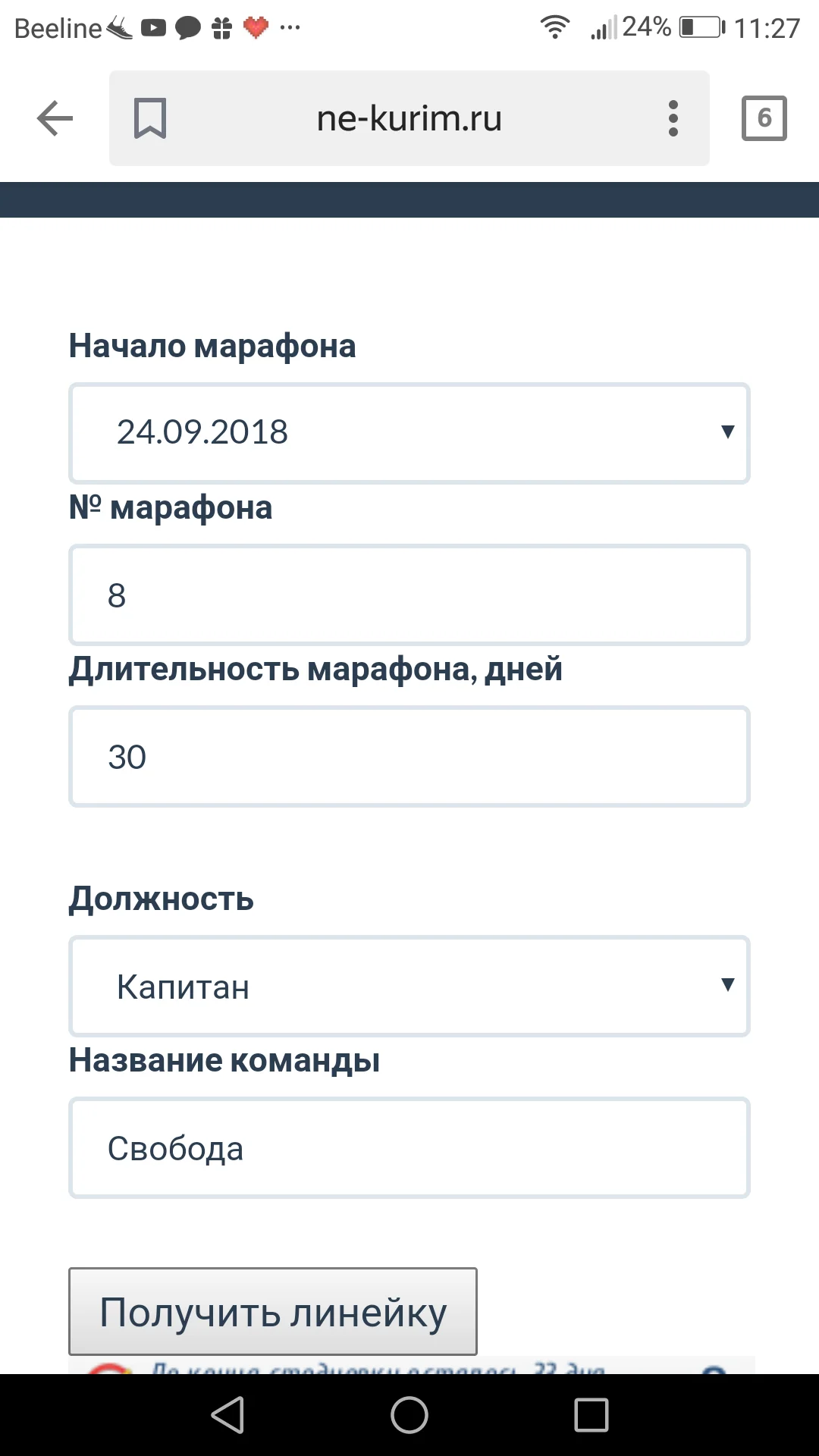The height and width of the screenshot is (1456, 819).
Task: Open the tab switcher showing 6 tabs
Action: pos(764,118)
